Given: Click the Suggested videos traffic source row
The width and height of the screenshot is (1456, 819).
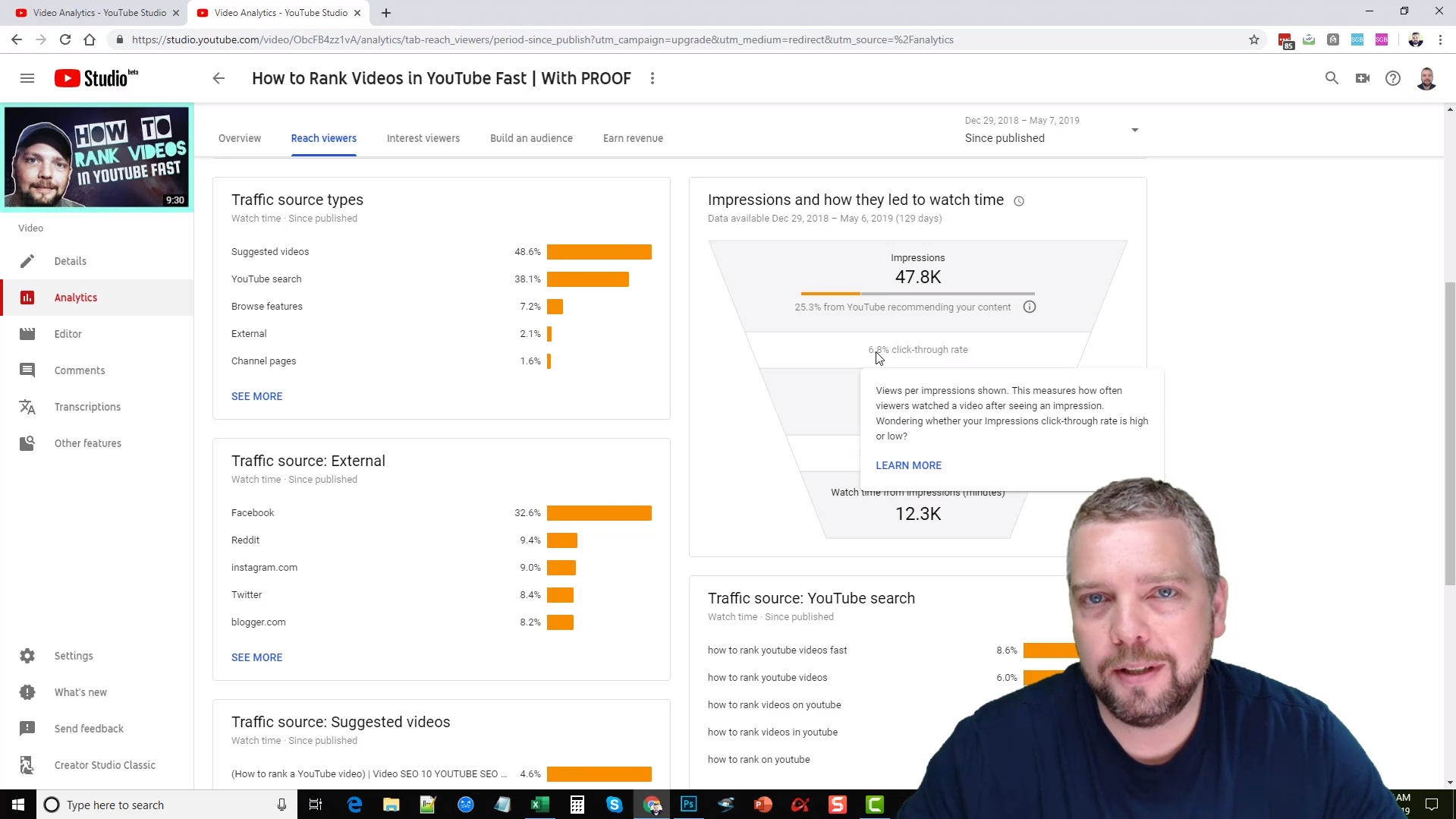Looking at the screenshot, I should (442, 252).
